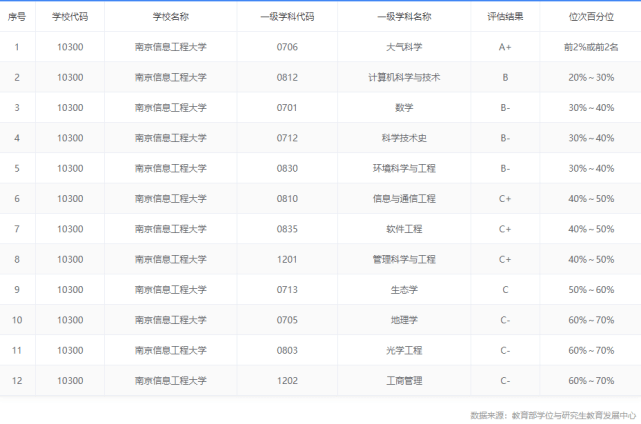The height and width of the screenshot is (424, 641).
Task: Click the 数据来源 footer note
Action: (553, 415)
